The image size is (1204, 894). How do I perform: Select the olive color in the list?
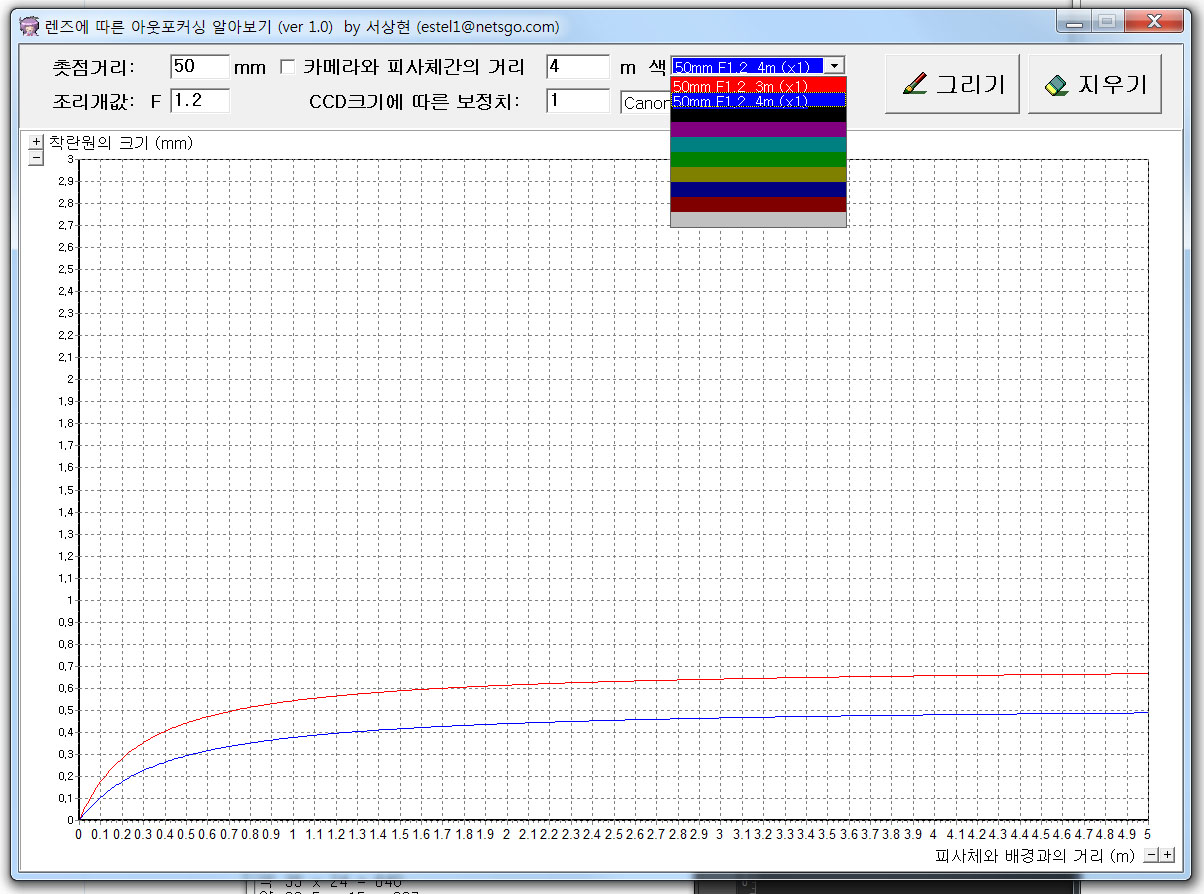pos(758,175)
